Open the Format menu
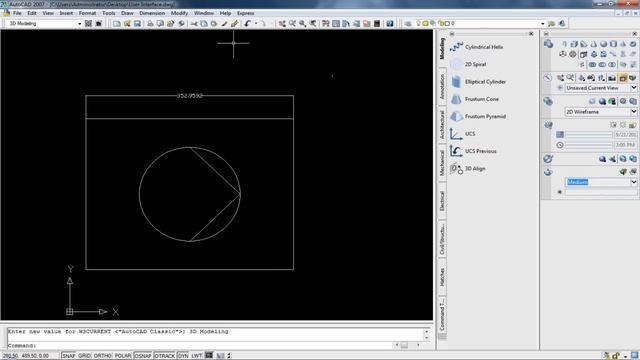Image resolution: width=640 pixels, height=360 pixels. tap(87, 13)
